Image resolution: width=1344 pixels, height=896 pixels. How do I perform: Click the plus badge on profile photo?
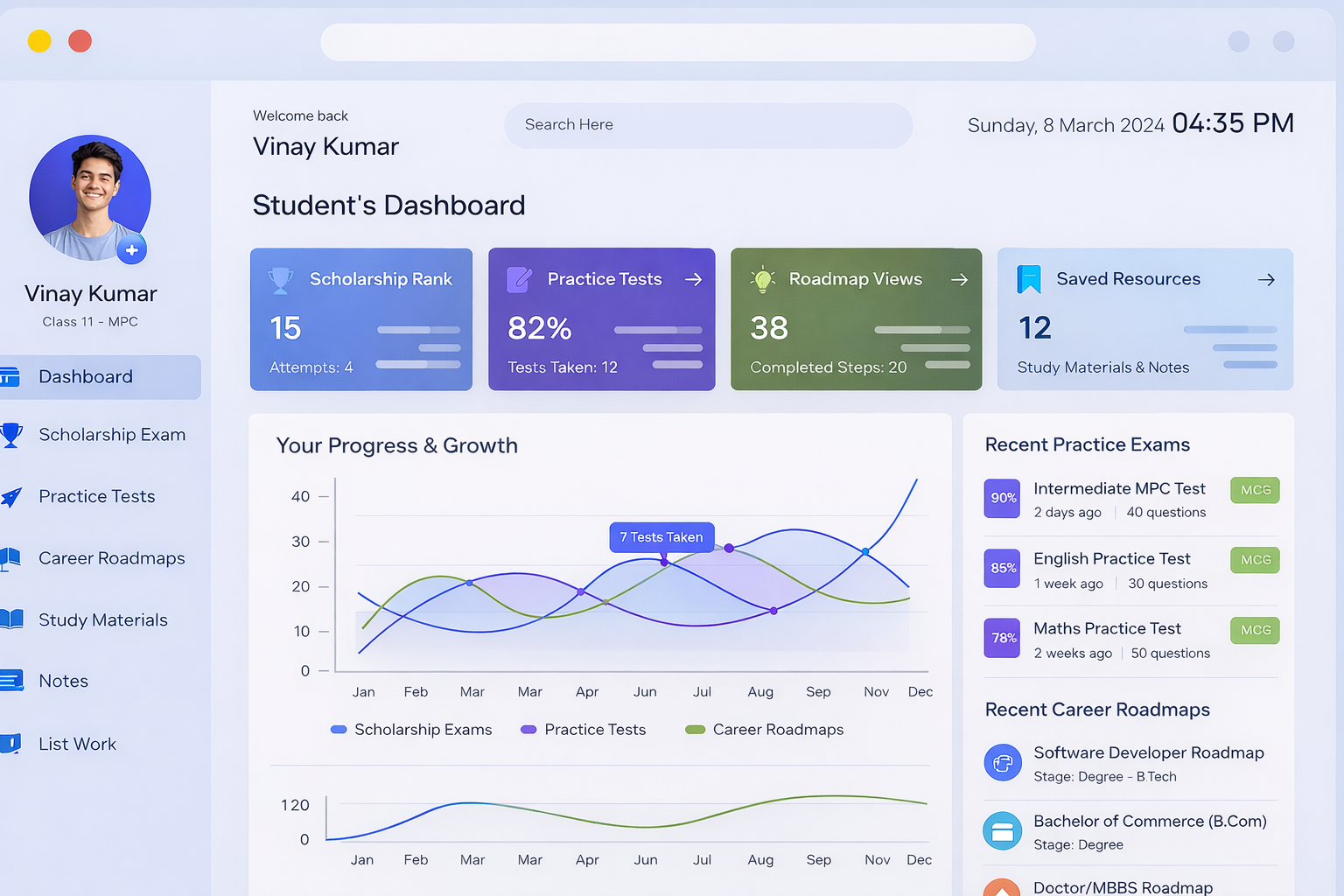tap(131, 250)
